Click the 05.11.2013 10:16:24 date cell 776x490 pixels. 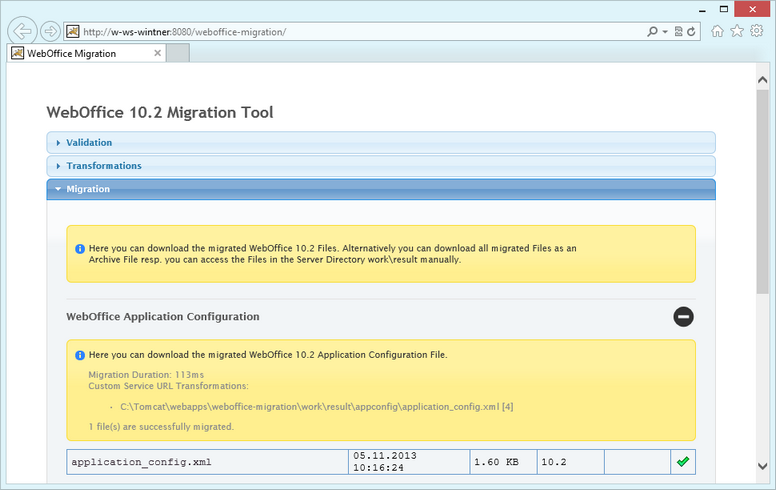[409, 462]
